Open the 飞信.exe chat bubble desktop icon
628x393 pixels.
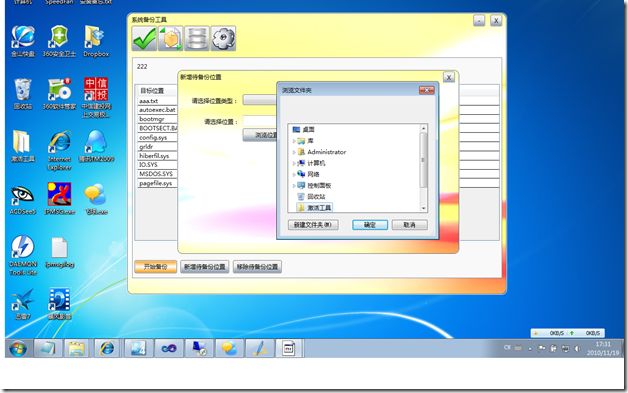tap(95, 199)
